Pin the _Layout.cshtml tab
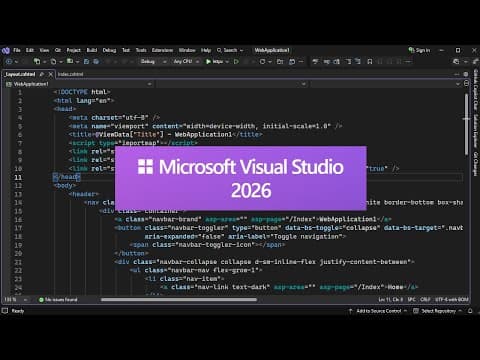Image resolution: width=480 pixels, height=360 pixels. pyautogui.click(x=42, y=74)
